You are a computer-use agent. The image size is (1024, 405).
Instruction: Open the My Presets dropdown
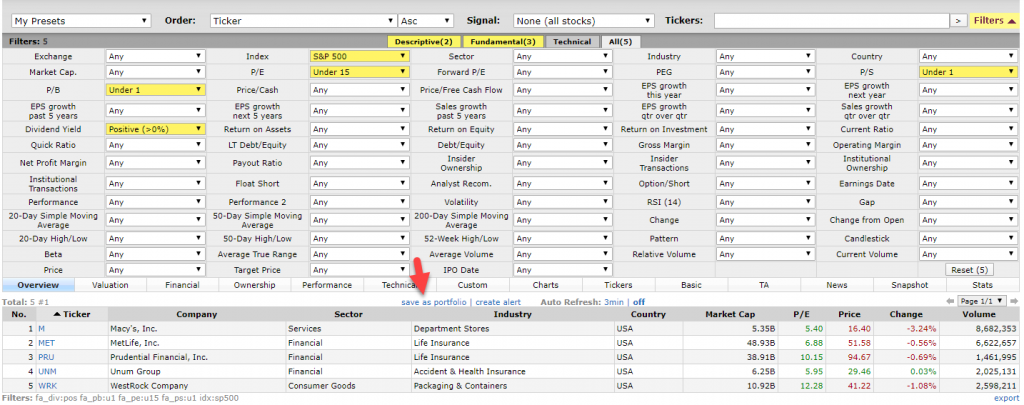81,21
